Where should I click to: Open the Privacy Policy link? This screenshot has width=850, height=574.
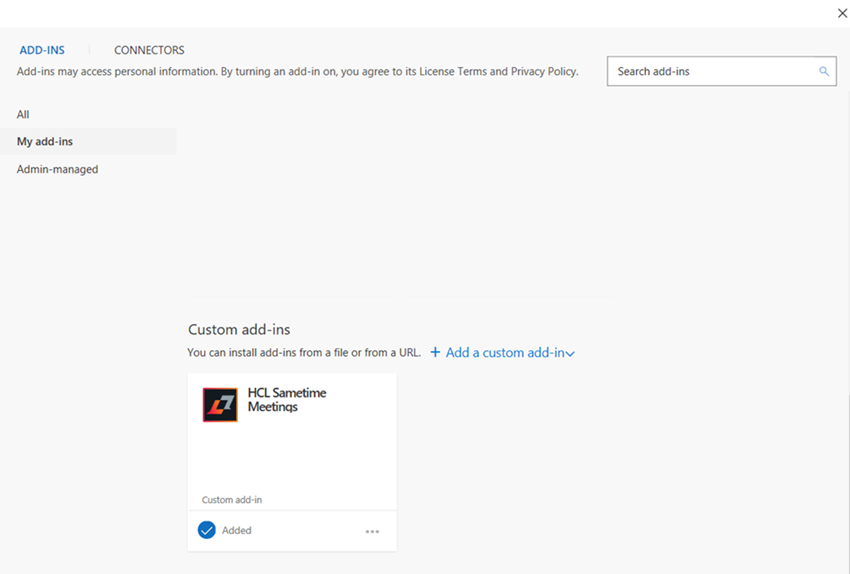[544, 72]
